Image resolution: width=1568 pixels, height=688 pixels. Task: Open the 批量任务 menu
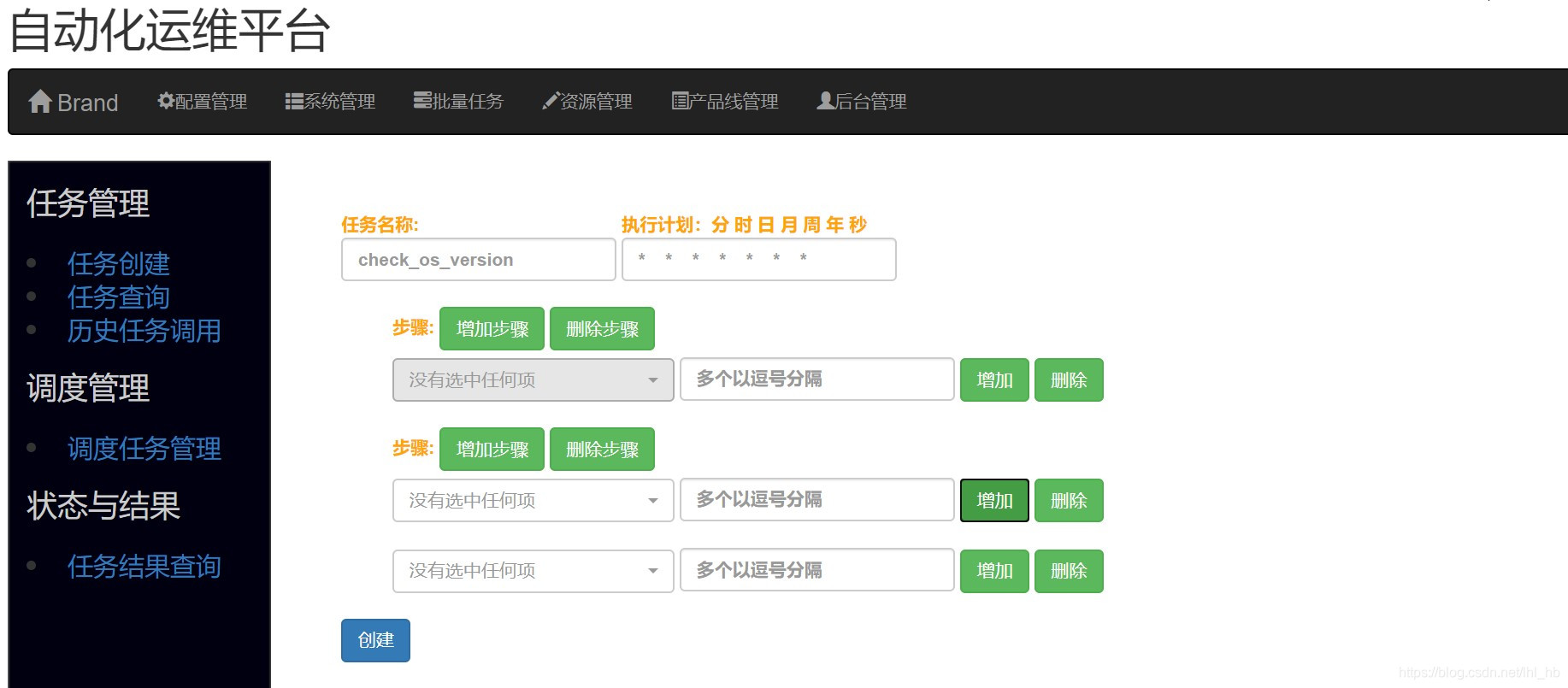[x=459, y=101]
